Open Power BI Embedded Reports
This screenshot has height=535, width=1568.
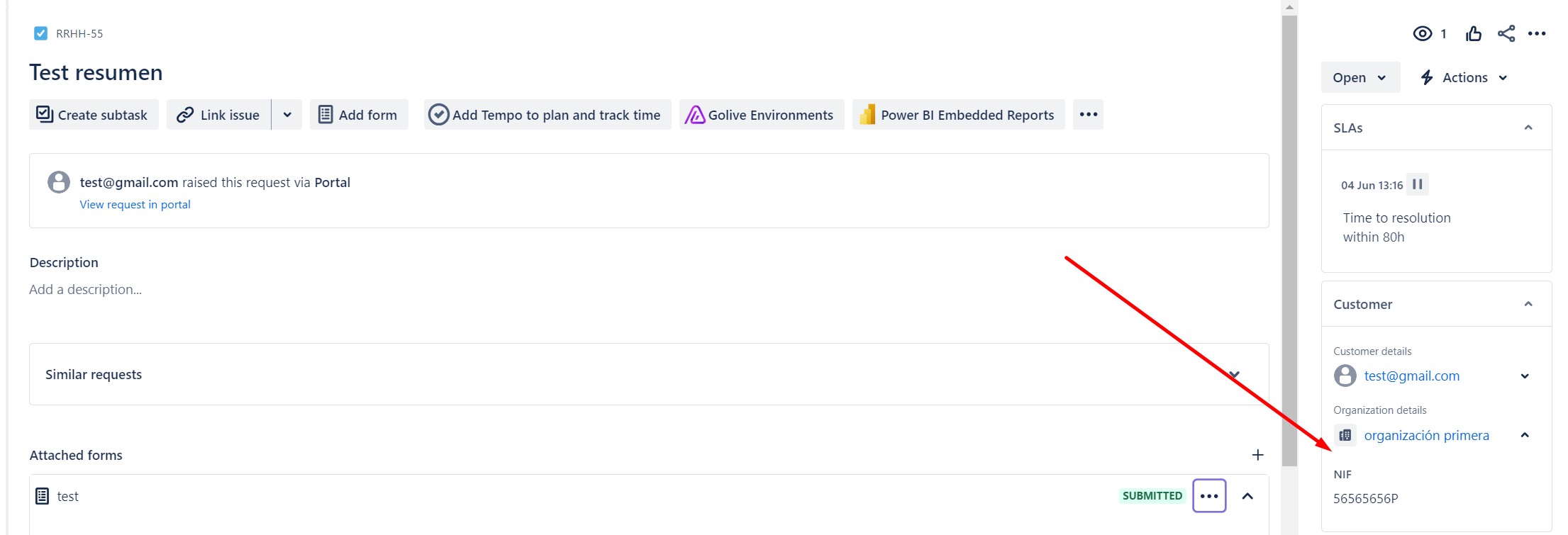[x=958, y=115]
